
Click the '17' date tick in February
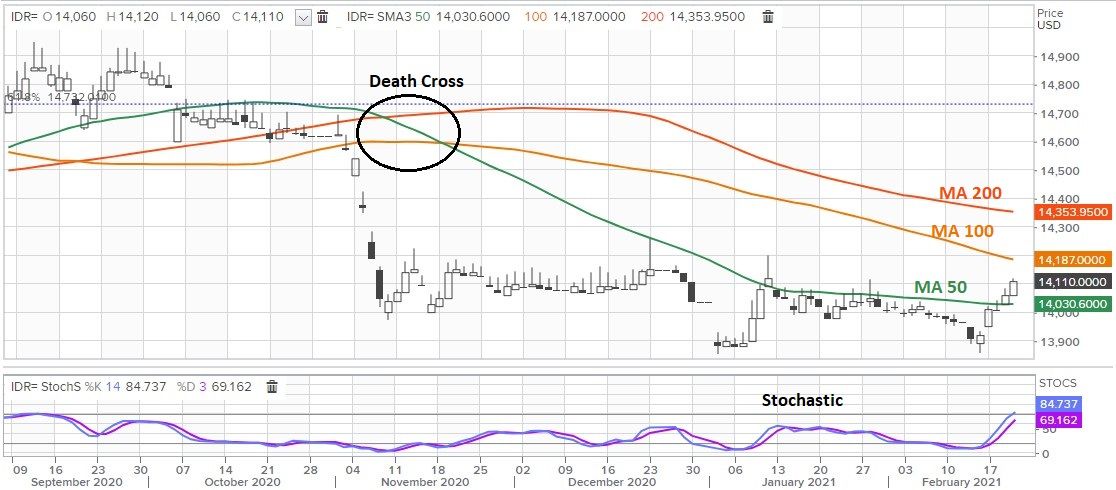pos(991,470)
